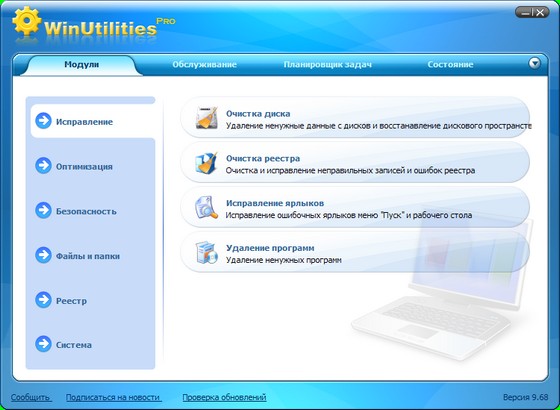Click the description 'Удаление ненужных программ'
Image resolution: width=560 pixels, height=410 pixels.
284,260
